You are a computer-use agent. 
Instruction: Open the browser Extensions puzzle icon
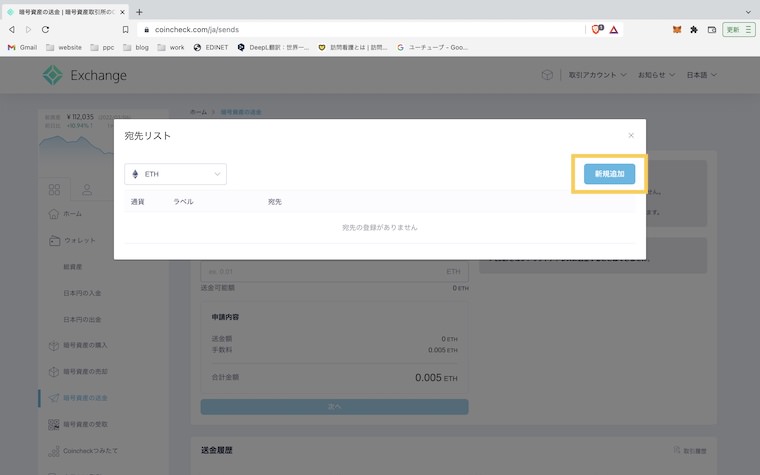(x=694, y=30)
